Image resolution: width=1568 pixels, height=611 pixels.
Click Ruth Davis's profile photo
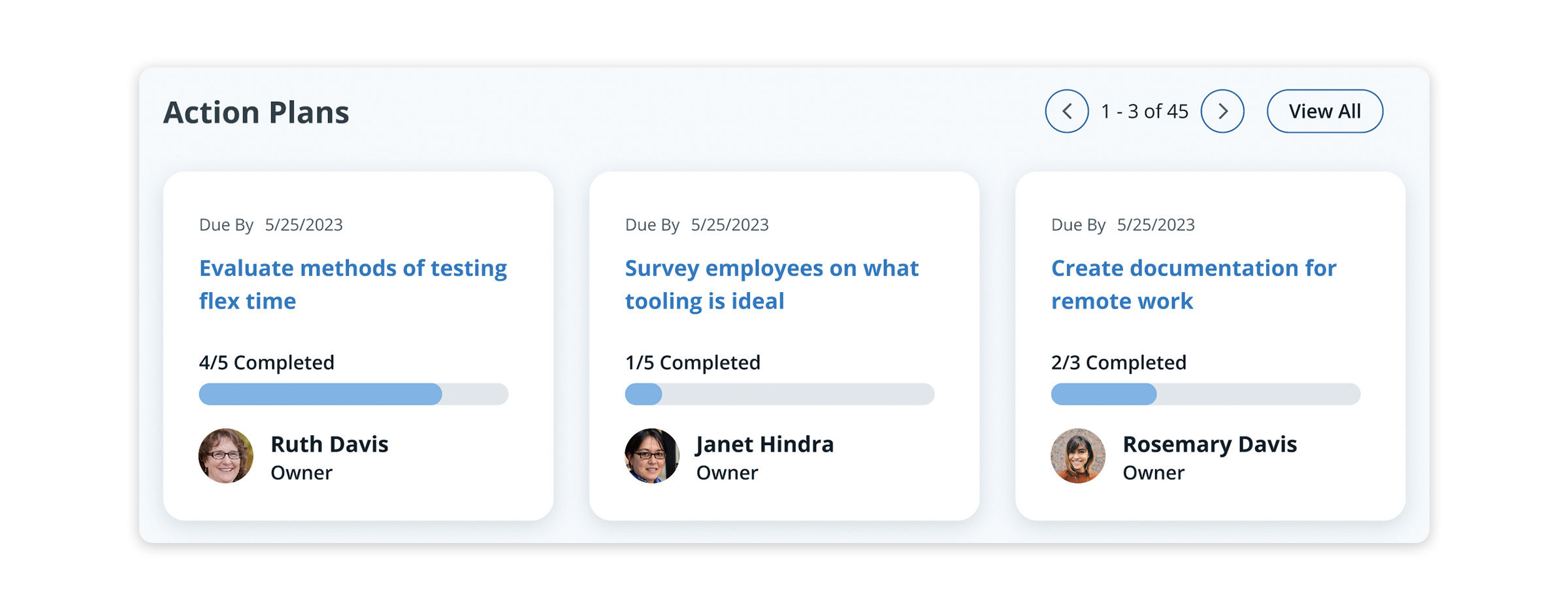[x=226, y=456]
